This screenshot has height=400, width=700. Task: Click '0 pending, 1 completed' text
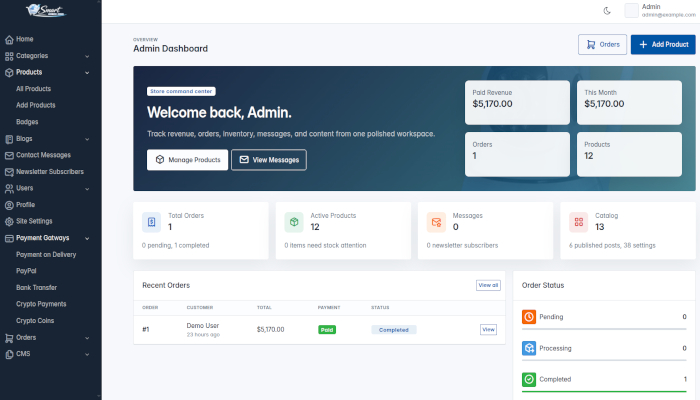pyautogui.click(x=175, y=245)
